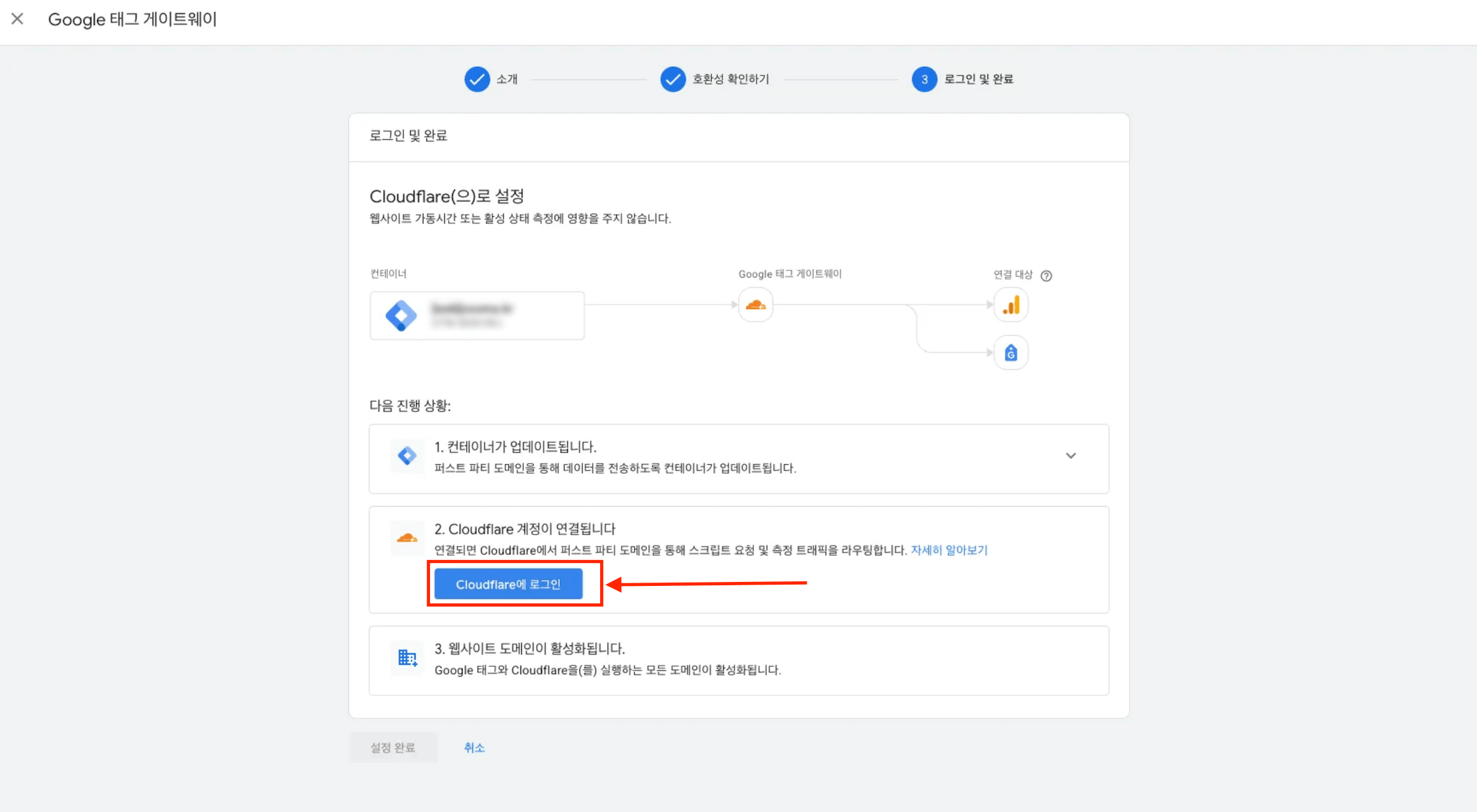This screenshot has height=812, width=1477.
Task: Click the 소개 step label
Action: tap(507, 79)
